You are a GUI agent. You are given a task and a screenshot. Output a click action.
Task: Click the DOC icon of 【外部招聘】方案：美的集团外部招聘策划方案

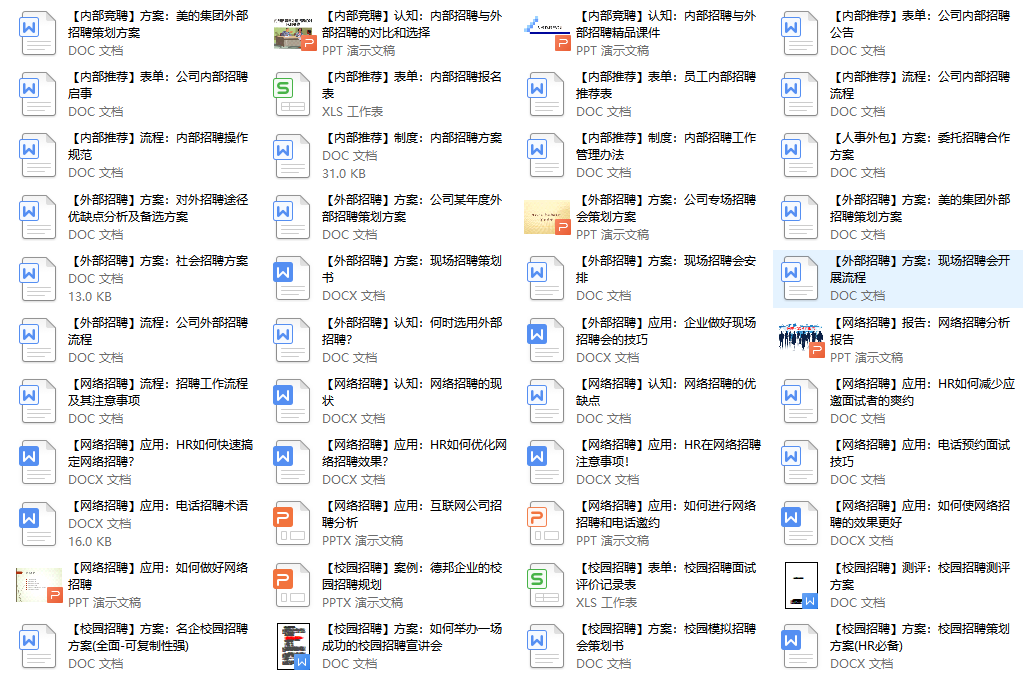[800, 217]
